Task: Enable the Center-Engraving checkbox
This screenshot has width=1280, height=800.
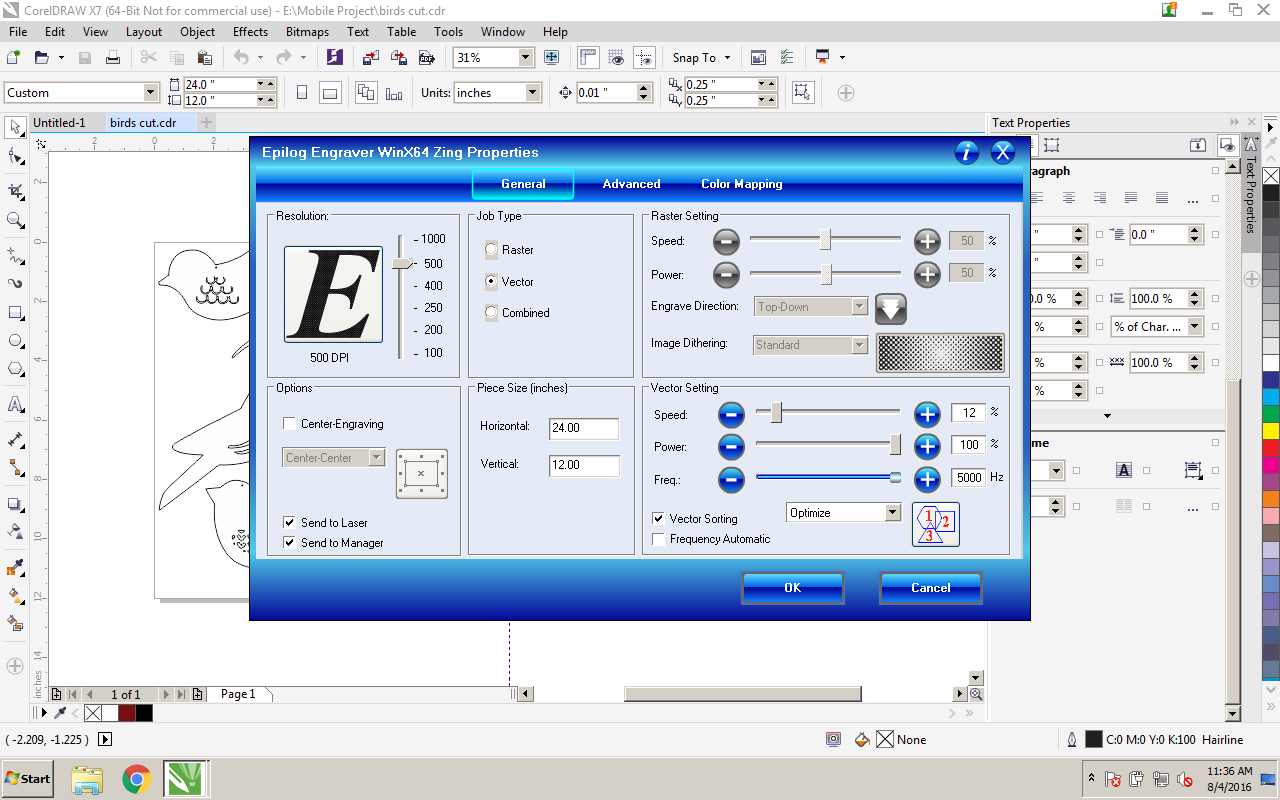Action: tap(289, 424)
